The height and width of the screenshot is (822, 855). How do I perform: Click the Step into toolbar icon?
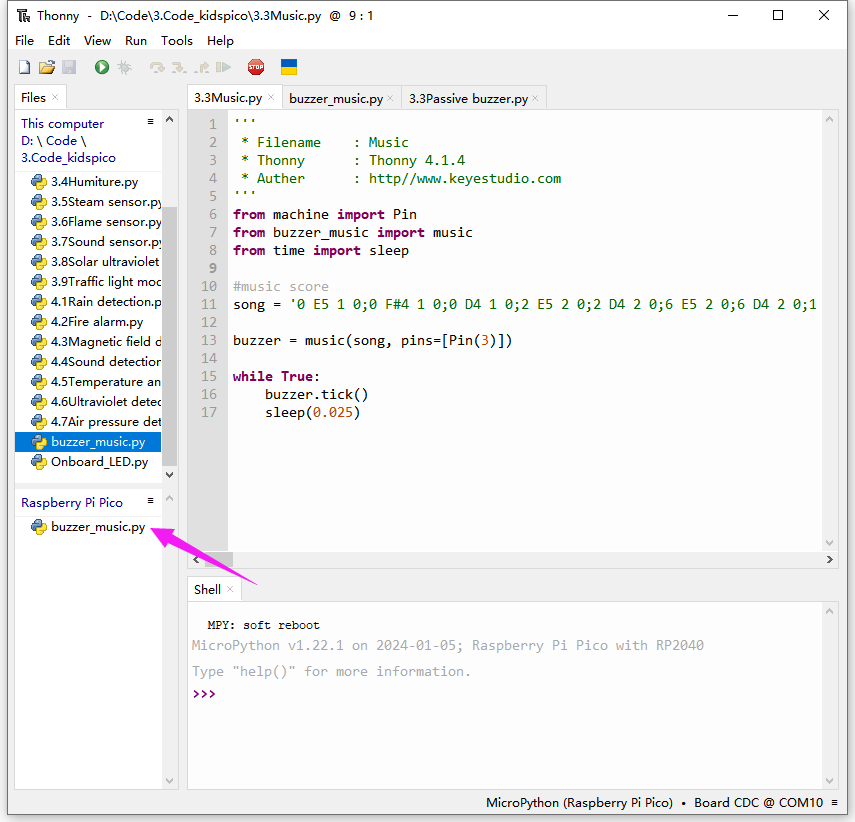coord(179,67)
